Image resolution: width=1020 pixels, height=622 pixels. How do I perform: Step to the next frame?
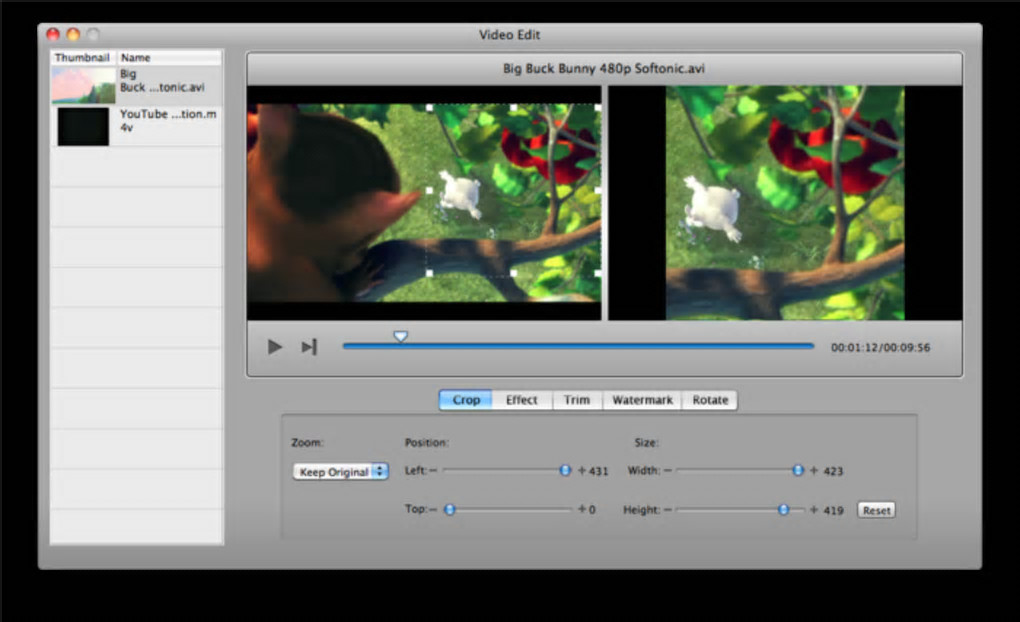310,347
